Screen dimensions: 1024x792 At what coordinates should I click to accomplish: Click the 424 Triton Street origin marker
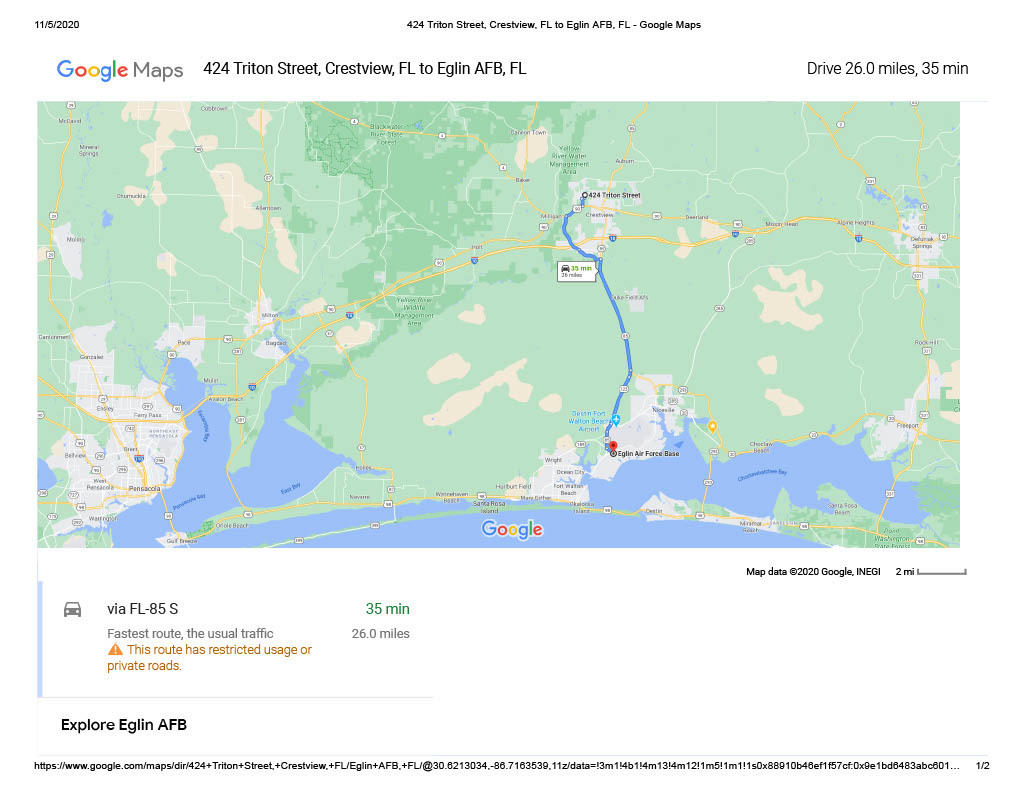click(x=585, y=195)
